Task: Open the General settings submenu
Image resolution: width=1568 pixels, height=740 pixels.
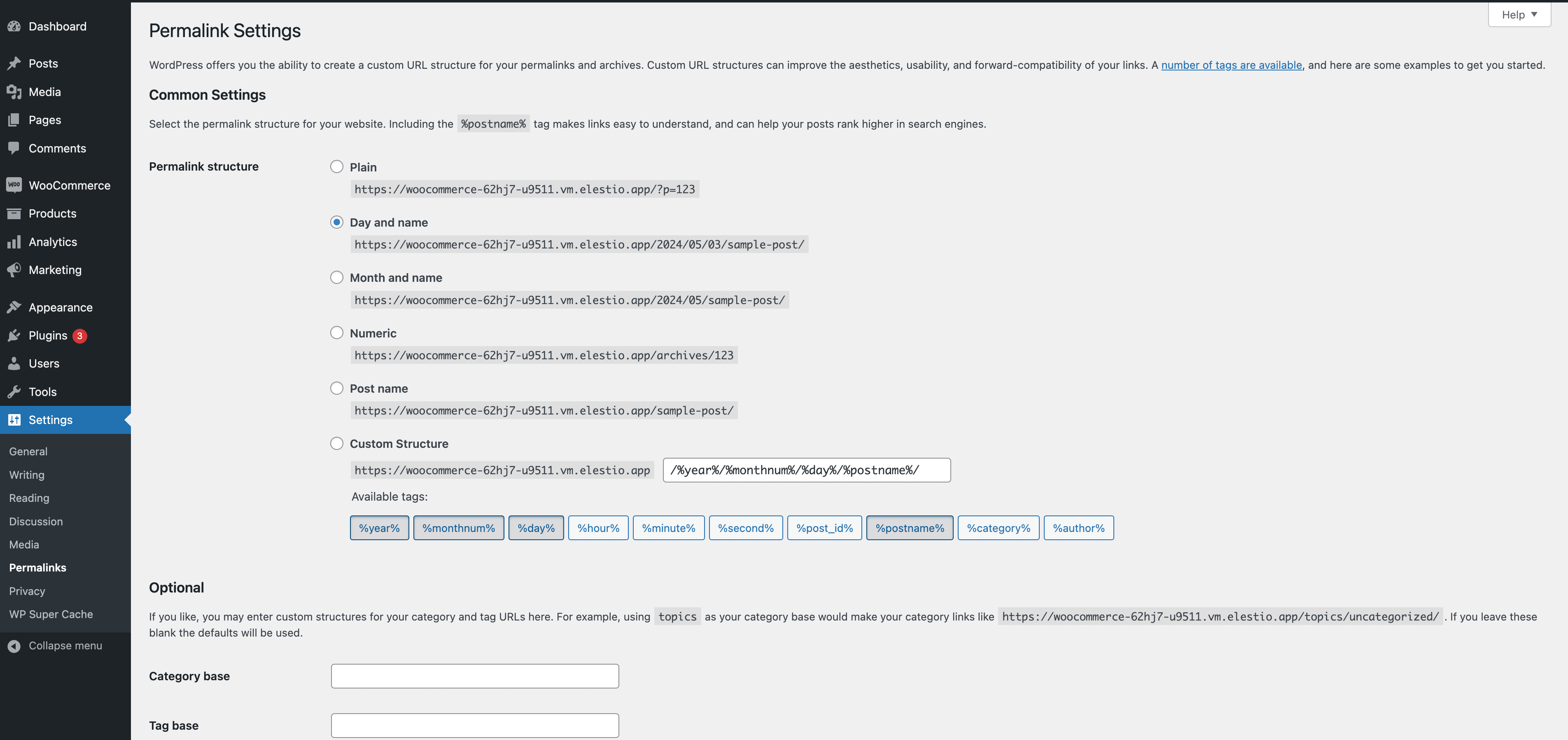Action: click(x=28, y=451)
